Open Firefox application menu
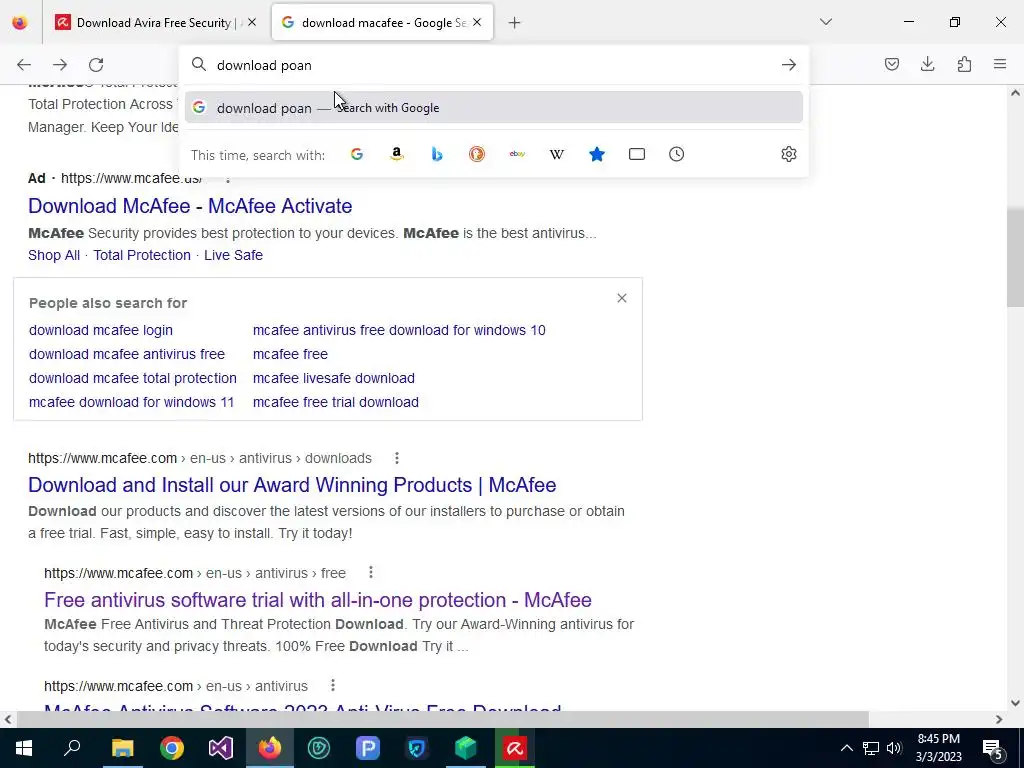The width and height of the screenshot is (1024, 768). pyautogui.click(x=1000, y=64)
